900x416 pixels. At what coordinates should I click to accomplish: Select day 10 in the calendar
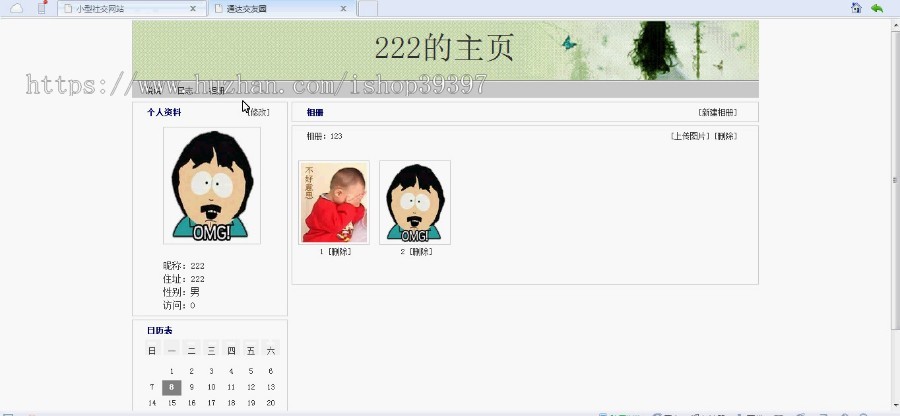point(211,387)
